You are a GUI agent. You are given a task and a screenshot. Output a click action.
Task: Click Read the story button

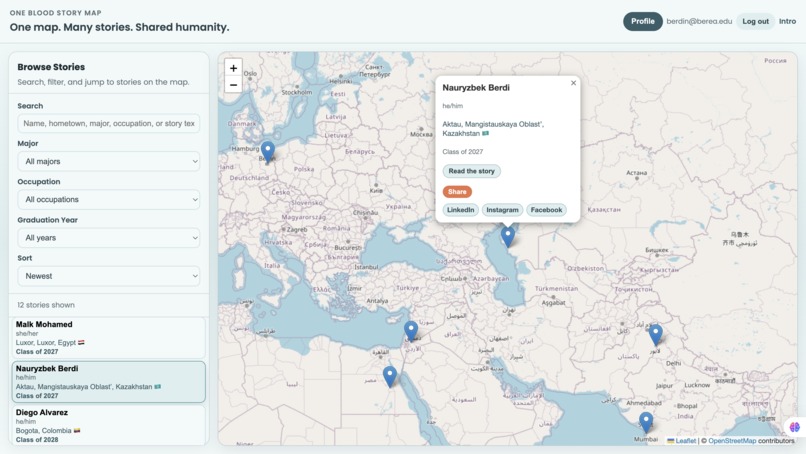click(x=471, y=171)
